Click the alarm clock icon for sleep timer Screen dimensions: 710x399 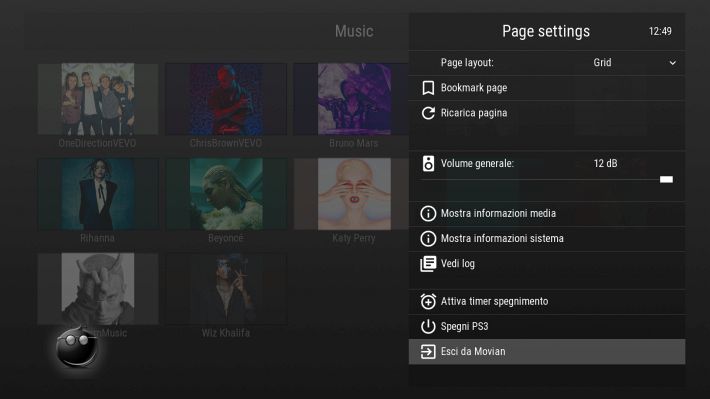pyautogui.click(x=428, y=301)
